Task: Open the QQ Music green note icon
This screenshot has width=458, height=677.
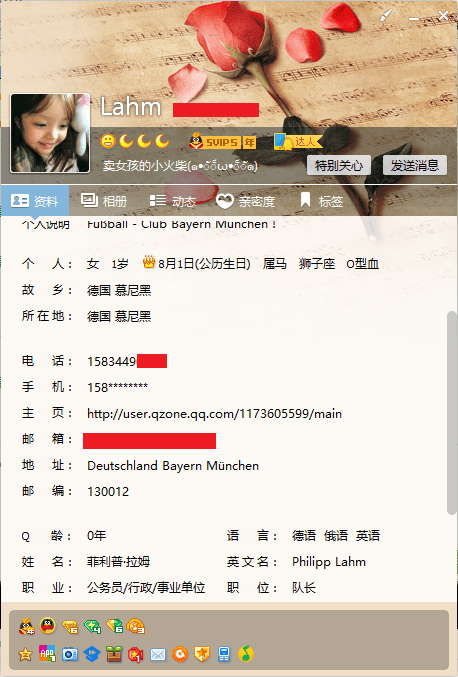Action: click(x=246, y=654)
